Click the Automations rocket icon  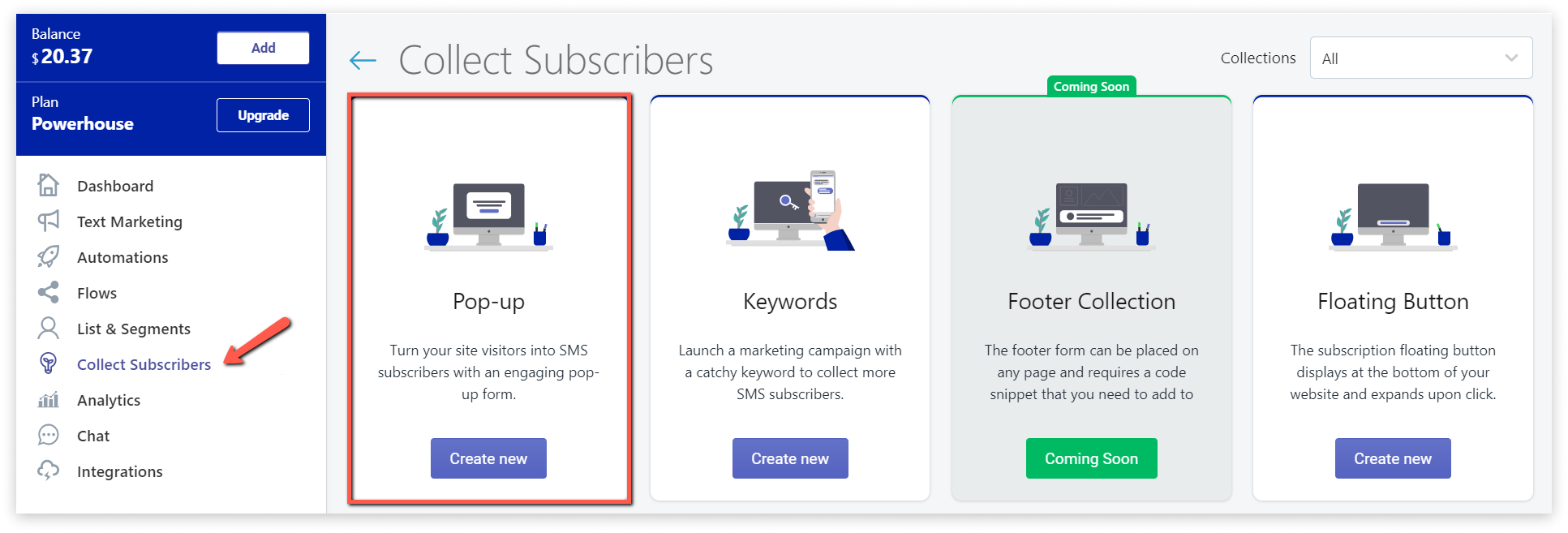[49, 256]
